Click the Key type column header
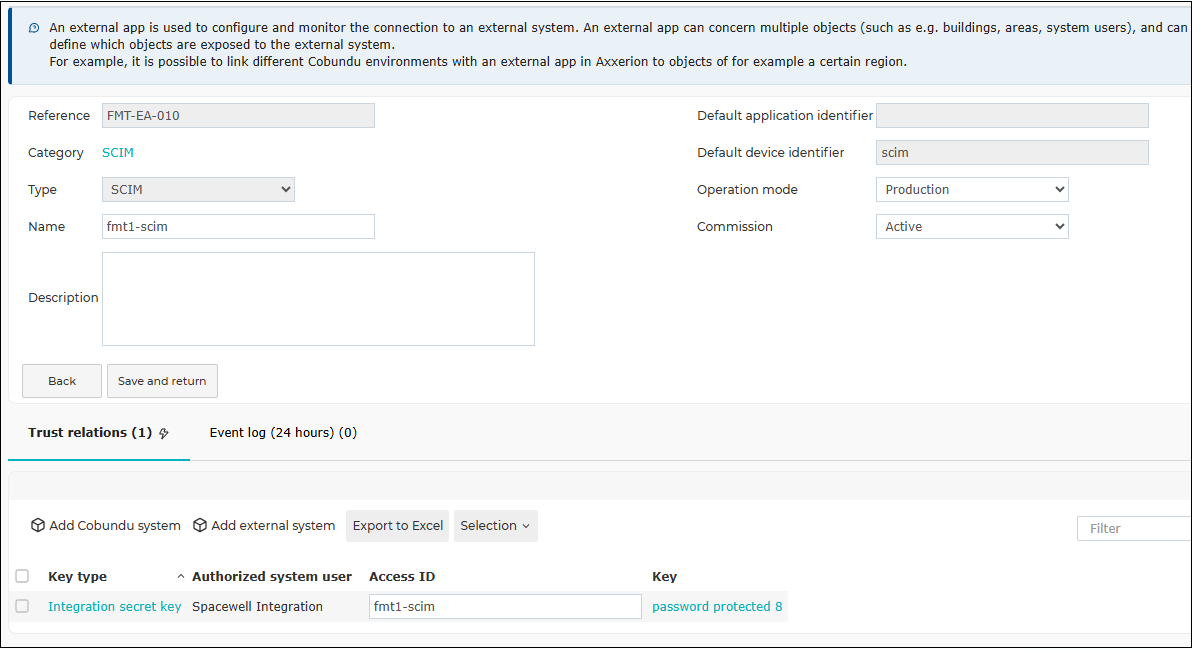This screenshot has height=649, width=1192. tap(78, 577)
